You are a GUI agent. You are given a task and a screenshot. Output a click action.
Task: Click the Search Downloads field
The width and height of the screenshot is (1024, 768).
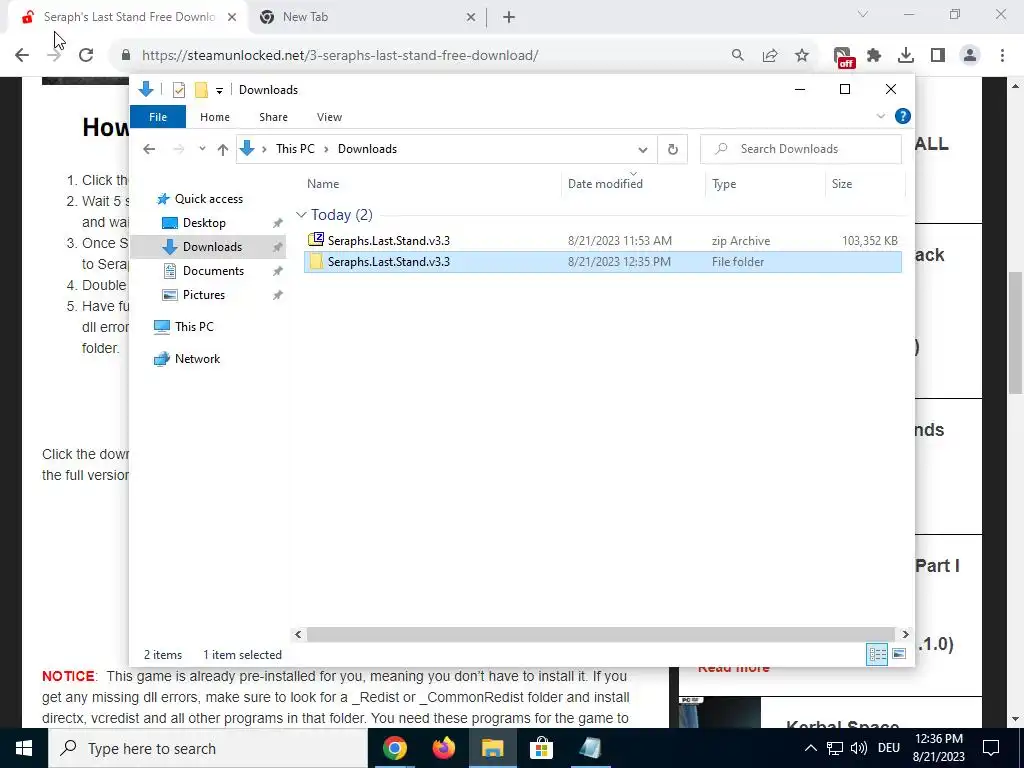(x=801, y=149)
